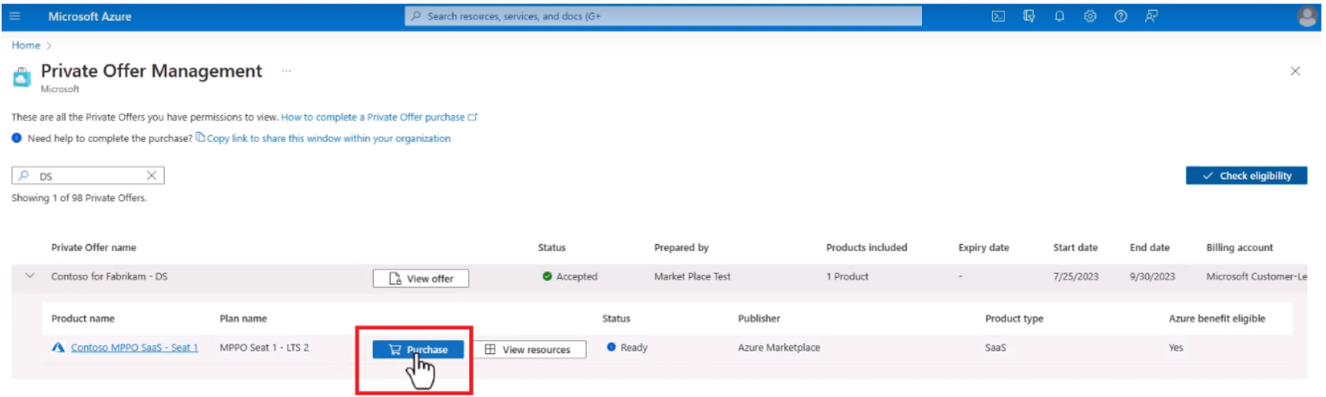Open Contoso MPPO SaaS - Seat 1 link
The image size is (1326, 397).
[134, 348]
